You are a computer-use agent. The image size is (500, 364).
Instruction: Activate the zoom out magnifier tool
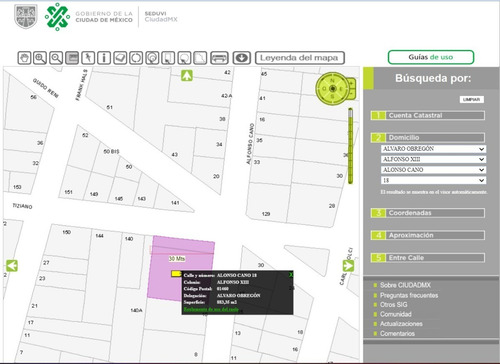pos(56,58)
